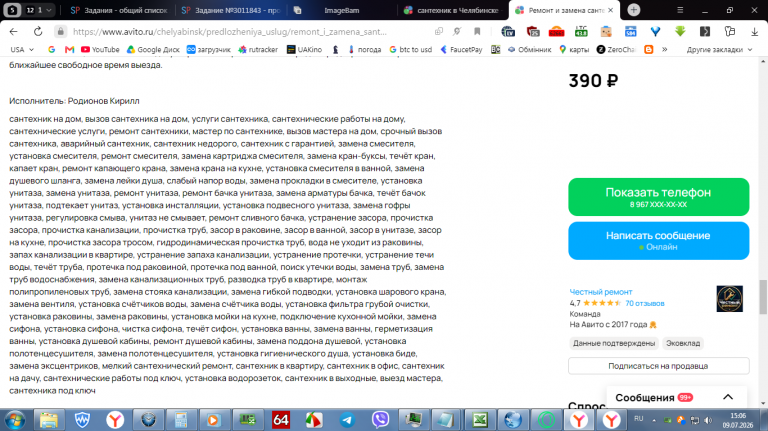Screen dimensions: 768x431
Task: Open the Gmail bookmark icon
Action: 70,49
